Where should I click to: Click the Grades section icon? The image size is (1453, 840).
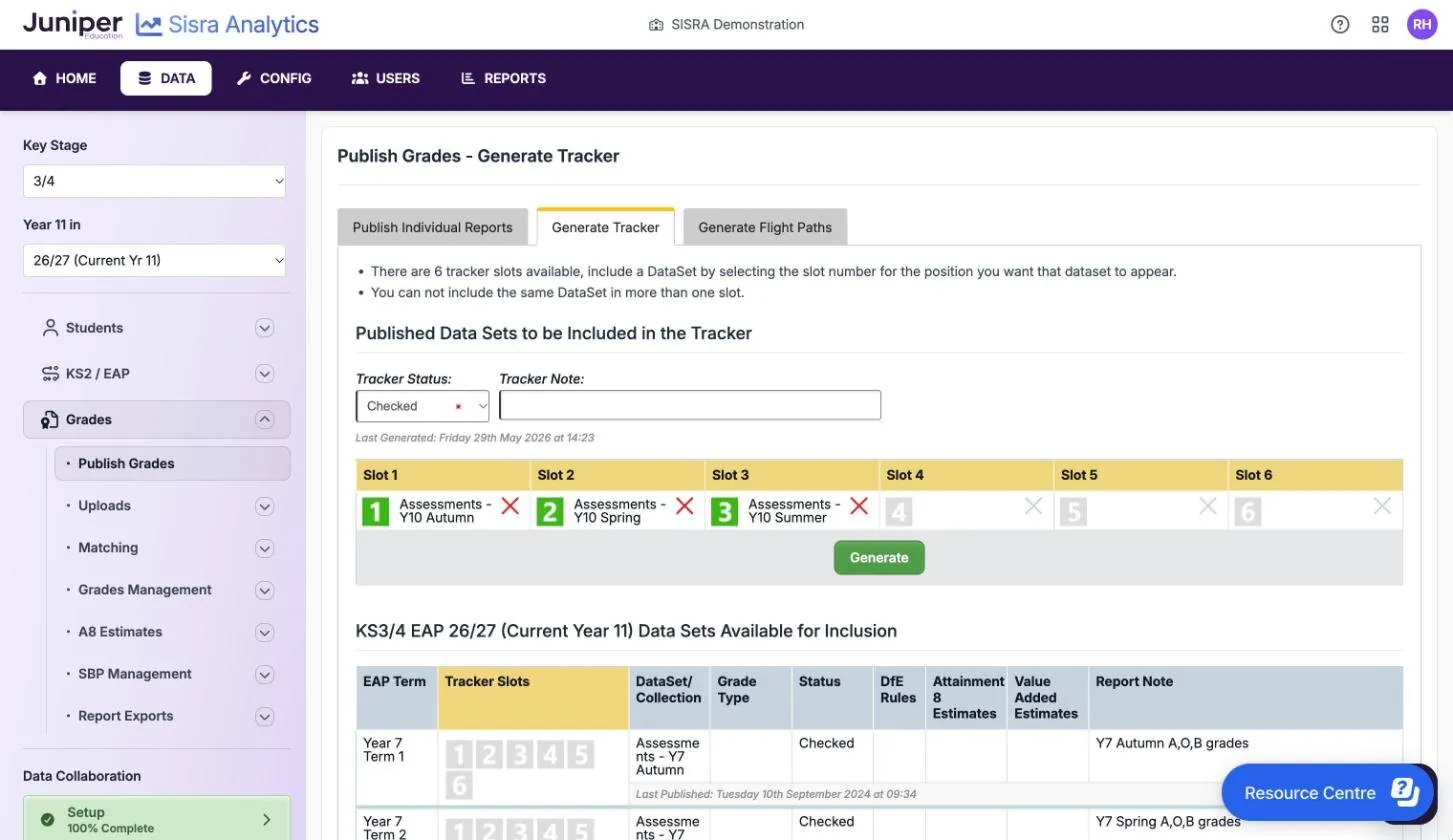coord(50,420)
